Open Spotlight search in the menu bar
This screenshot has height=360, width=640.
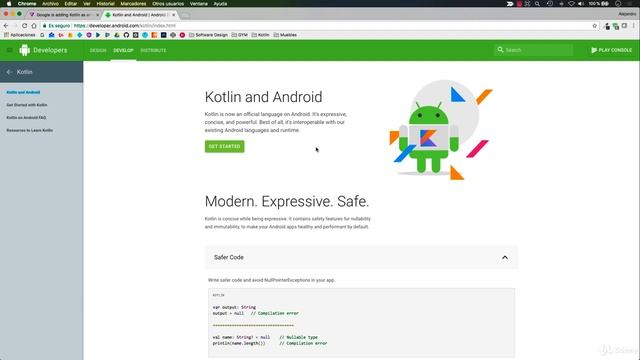click(x=538, y=4)
